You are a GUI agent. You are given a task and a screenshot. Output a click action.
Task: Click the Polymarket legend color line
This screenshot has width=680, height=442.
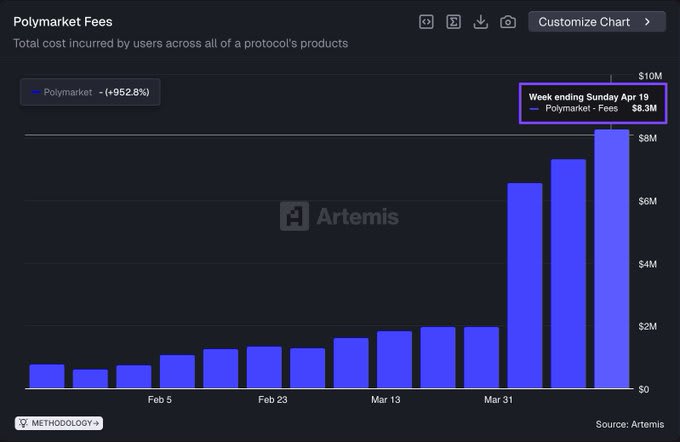point(36,92)
